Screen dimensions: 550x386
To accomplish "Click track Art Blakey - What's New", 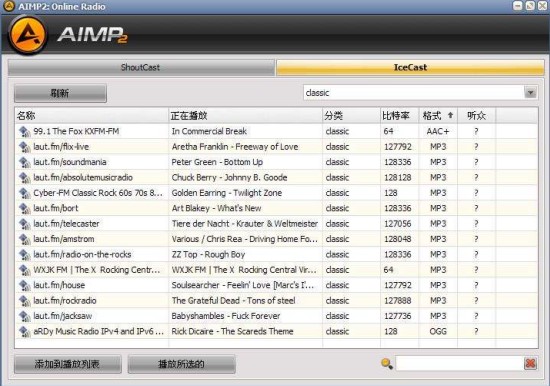I will point(216,208).
